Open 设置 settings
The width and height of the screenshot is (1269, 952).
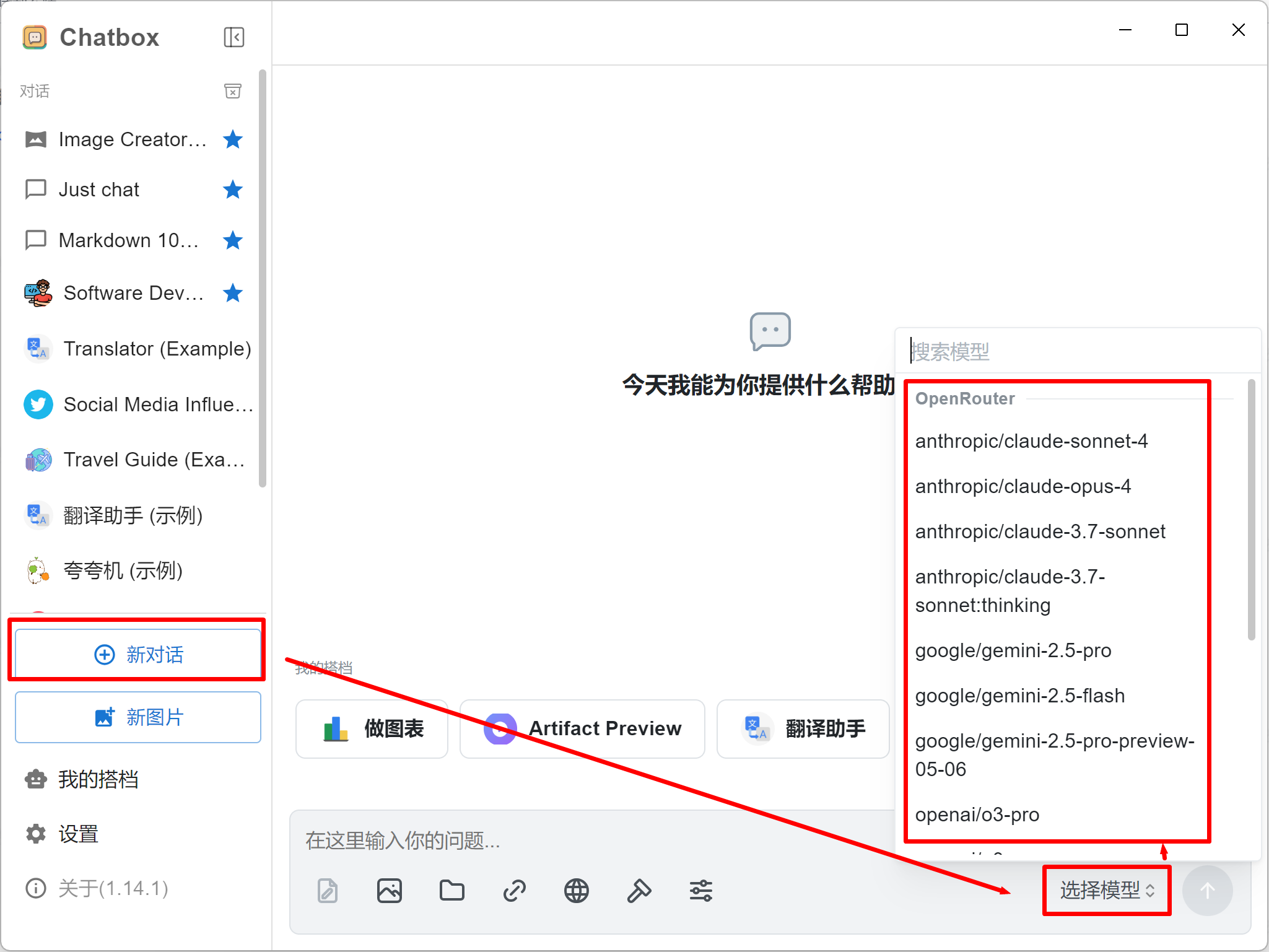pyautogui.click(x=62, y=834)
